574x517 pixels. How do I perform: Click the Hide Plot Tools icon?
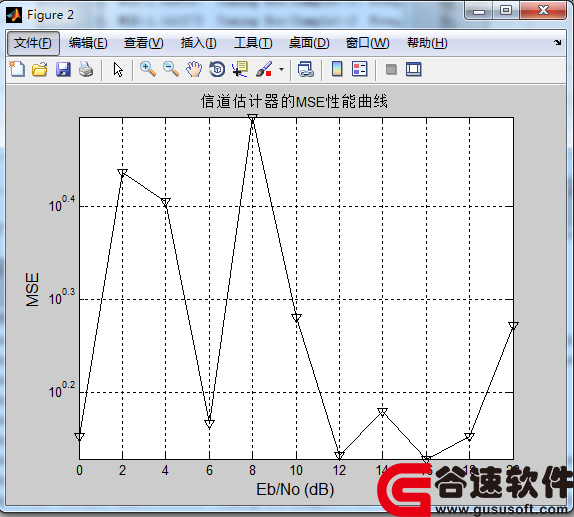point(391,69)
